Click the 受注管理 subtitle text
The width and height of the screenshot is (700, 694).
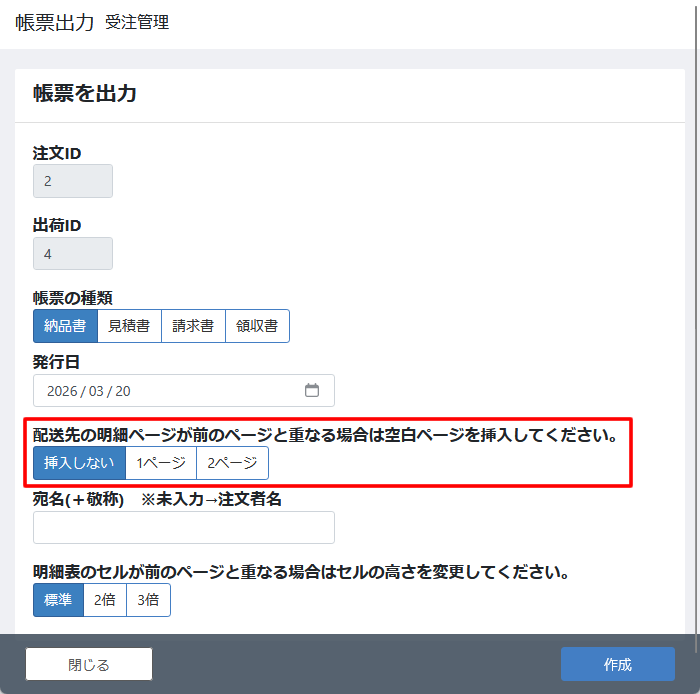pyautogui.click(x=137, y=22)
